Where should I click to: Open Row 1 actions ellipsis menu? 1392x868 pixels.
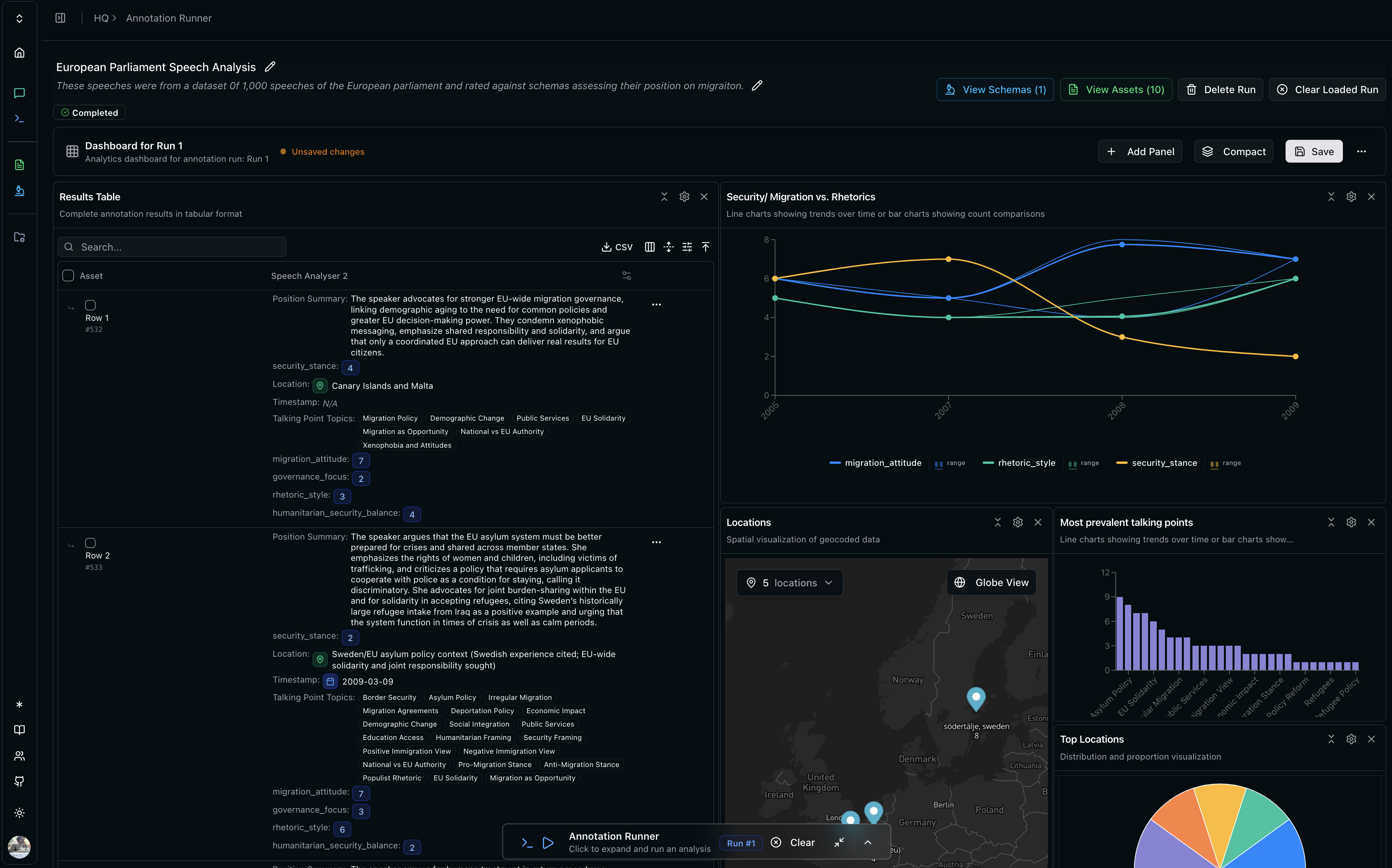click(x=656, y=304)
